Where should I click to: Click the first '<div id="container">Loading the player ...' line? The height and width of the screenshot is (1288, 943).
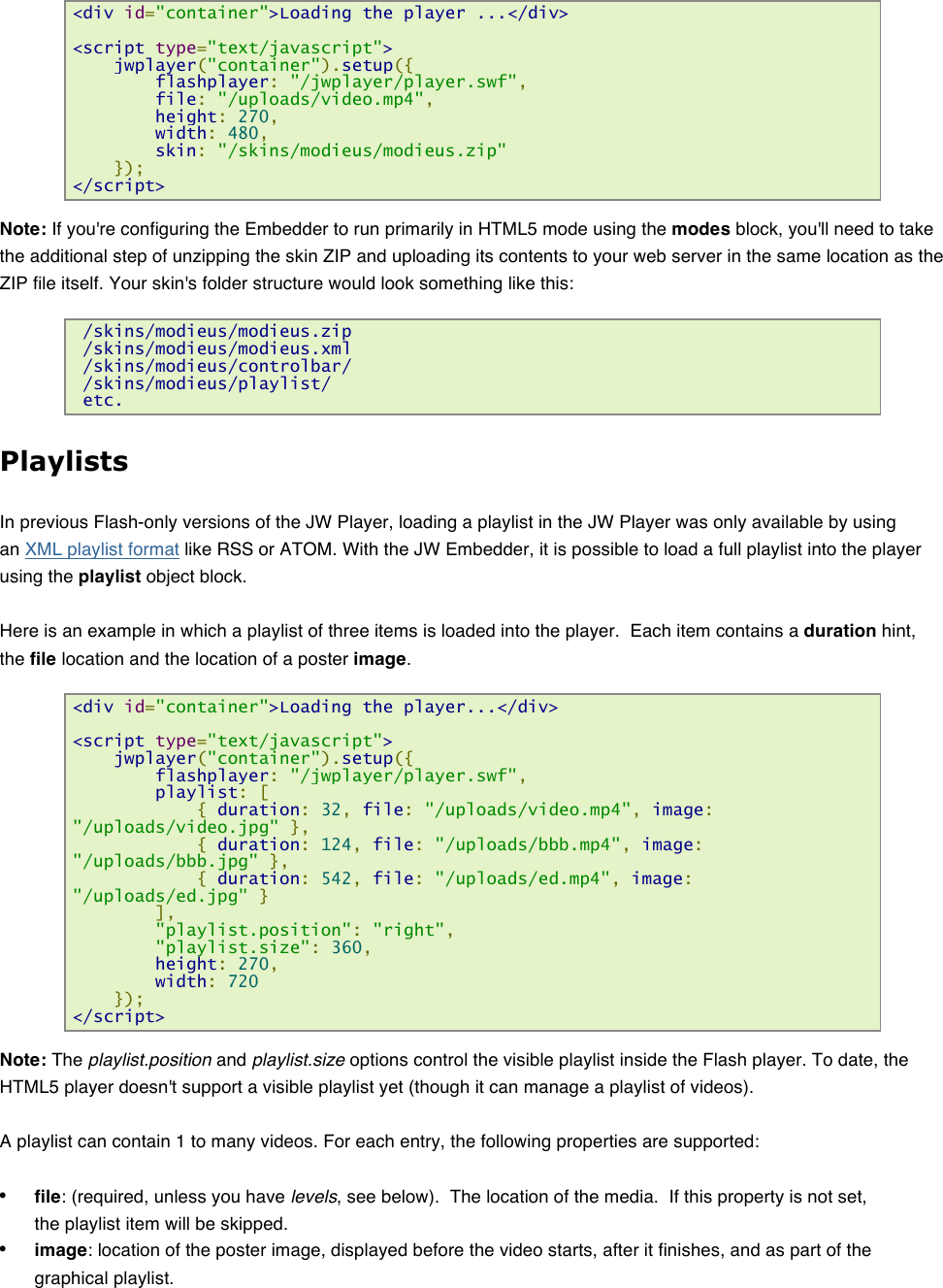coord(320,14)
